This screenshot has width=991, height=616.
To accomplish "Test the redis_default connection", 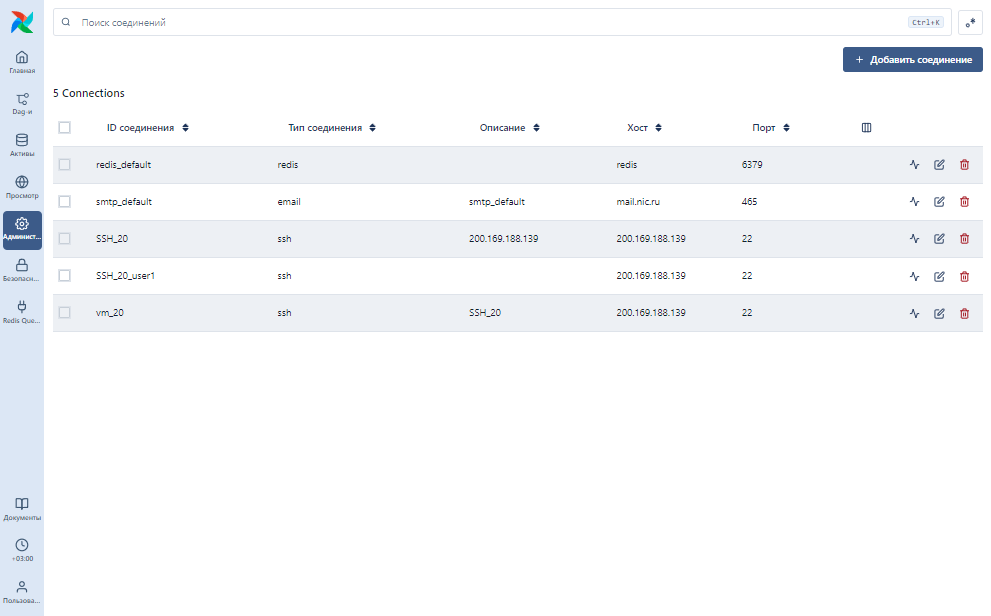I will pyautogui.click(x=914, y=165).
